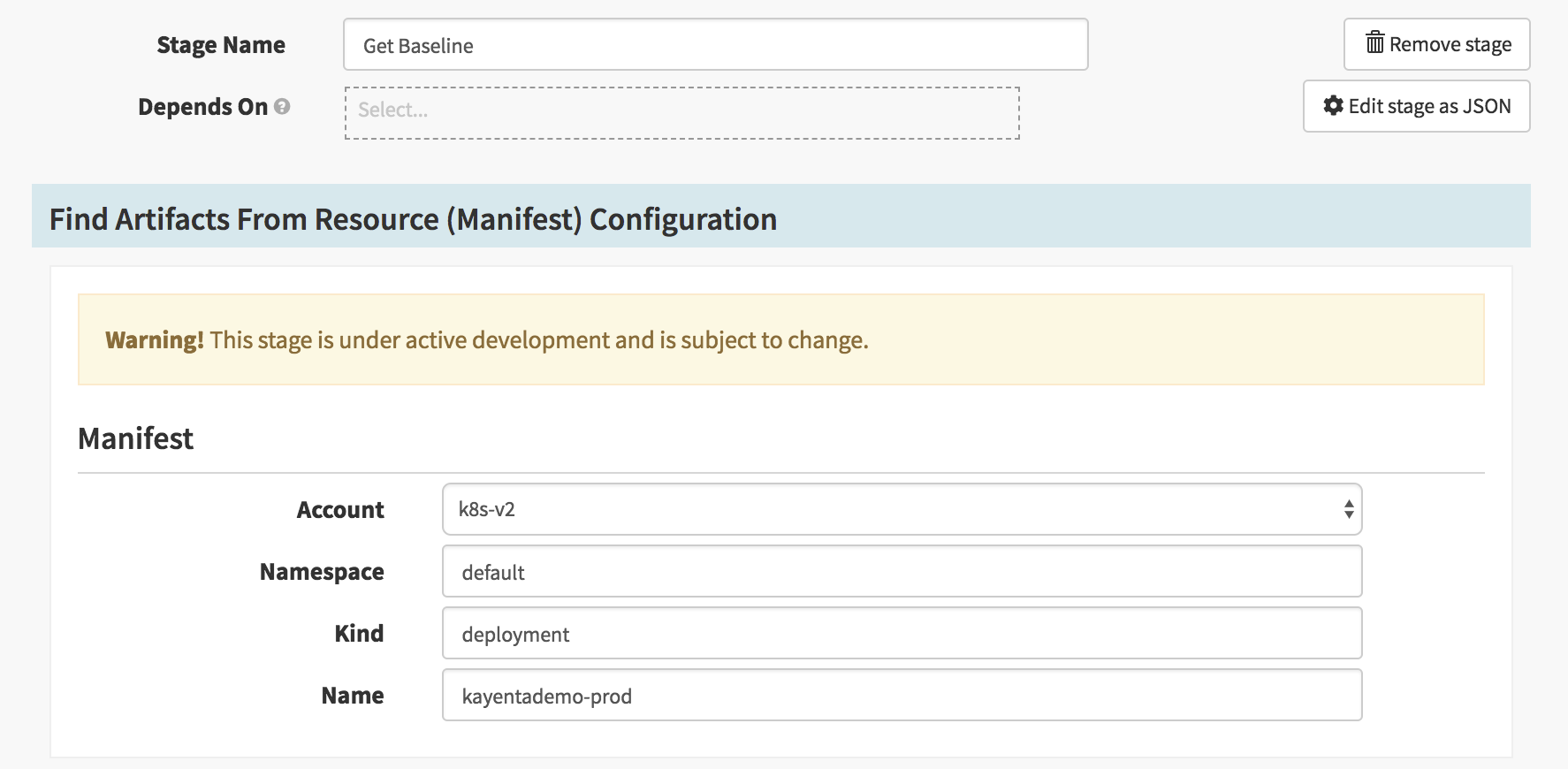Open the Account dropdown showing k8s-v2
Image resolution: width=1568 pixels, height=769 pixels.
[x=902, y=509]
